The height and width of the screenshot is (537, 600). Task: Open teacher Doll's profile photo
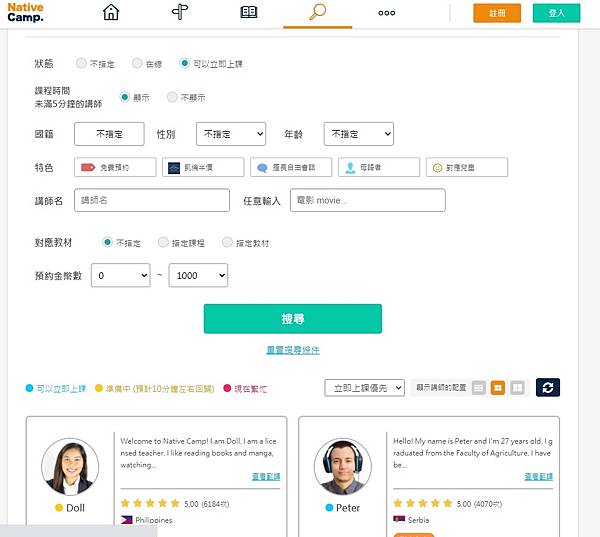(70, 467)
